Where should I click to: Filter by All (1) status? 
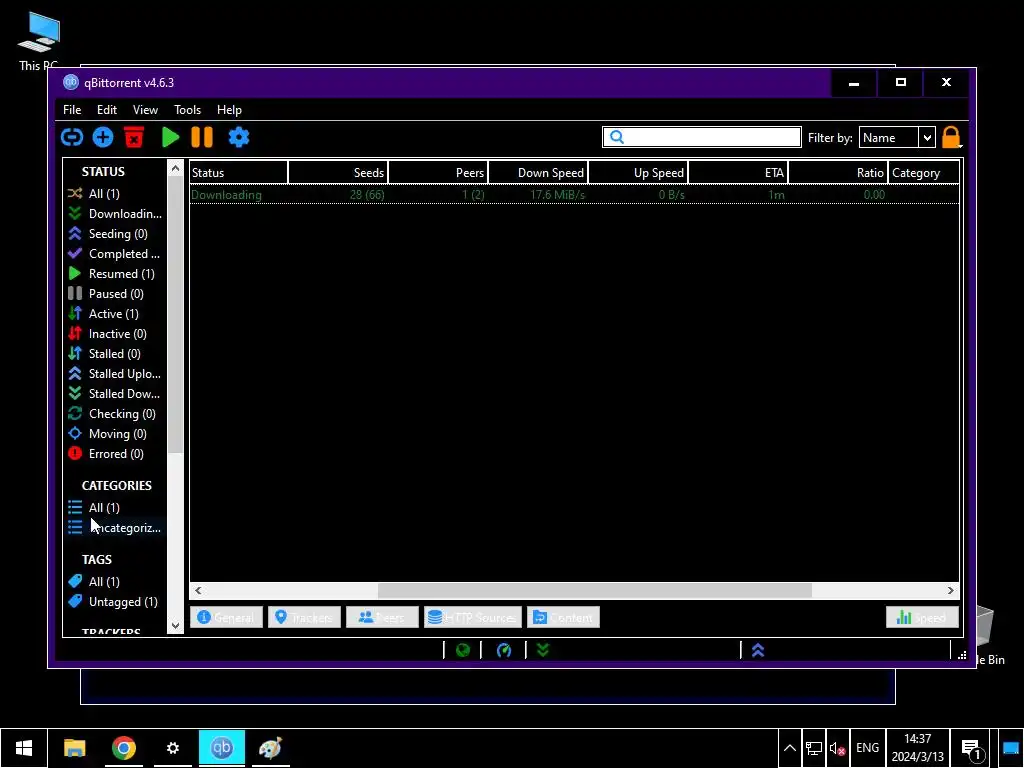click(x=115, y=193)
